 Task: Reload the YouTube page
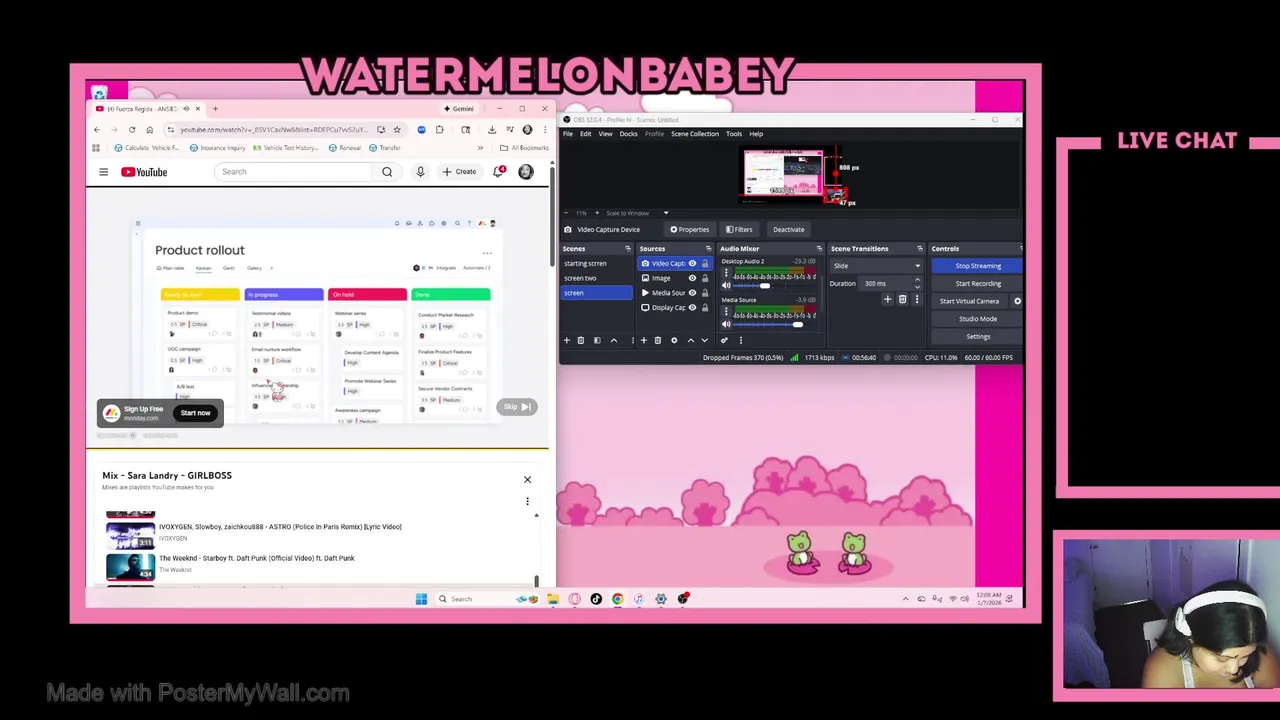(x=131, y=130)
